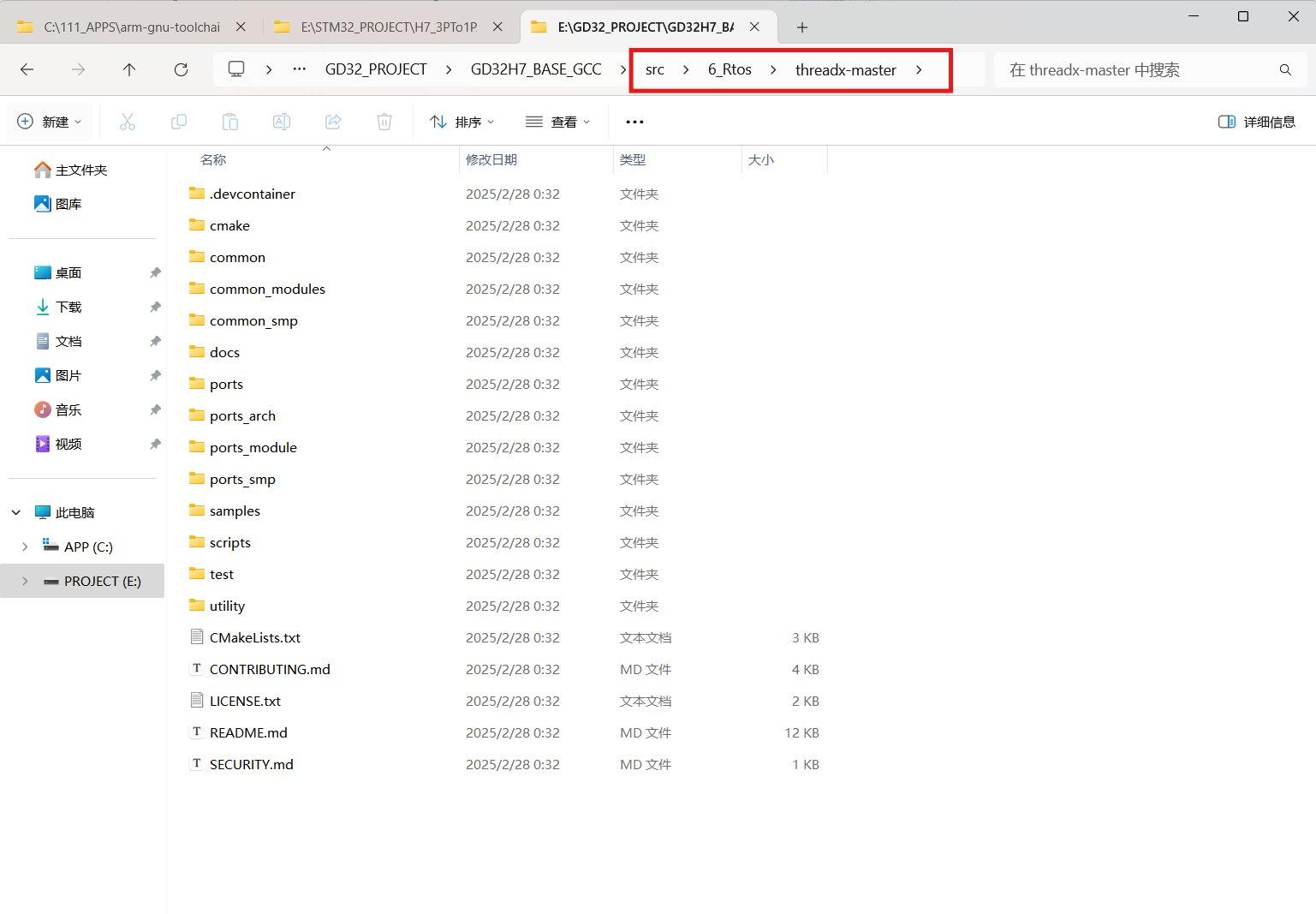This screenshot has height=914, width=1316.
Task: Refresh the current folder view
Action: tap(181, 69)
